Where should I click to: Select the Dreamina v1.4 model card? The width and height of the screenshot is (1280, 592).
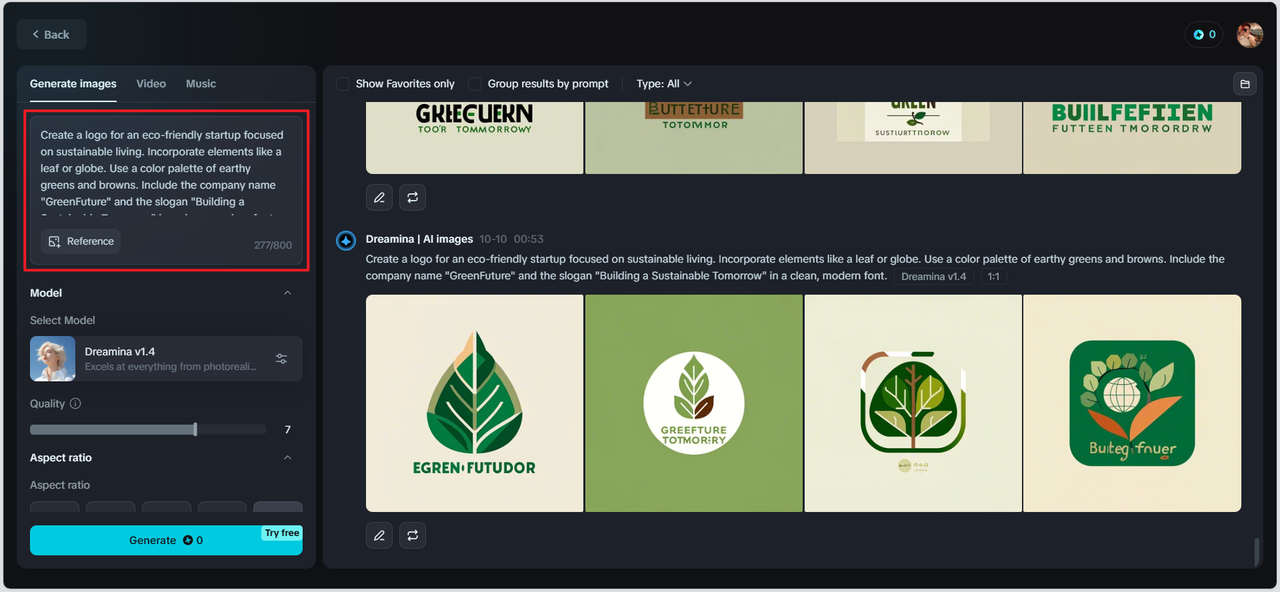pos(166,358)
